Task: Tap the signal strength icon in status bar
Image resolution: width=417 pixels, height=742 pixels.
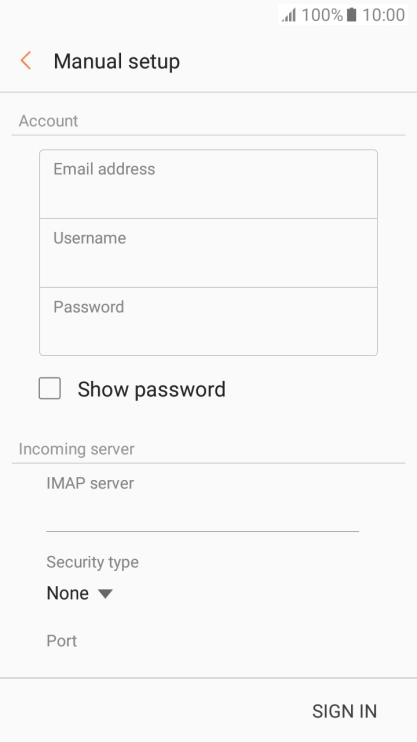Action: [x=289, y=15]
